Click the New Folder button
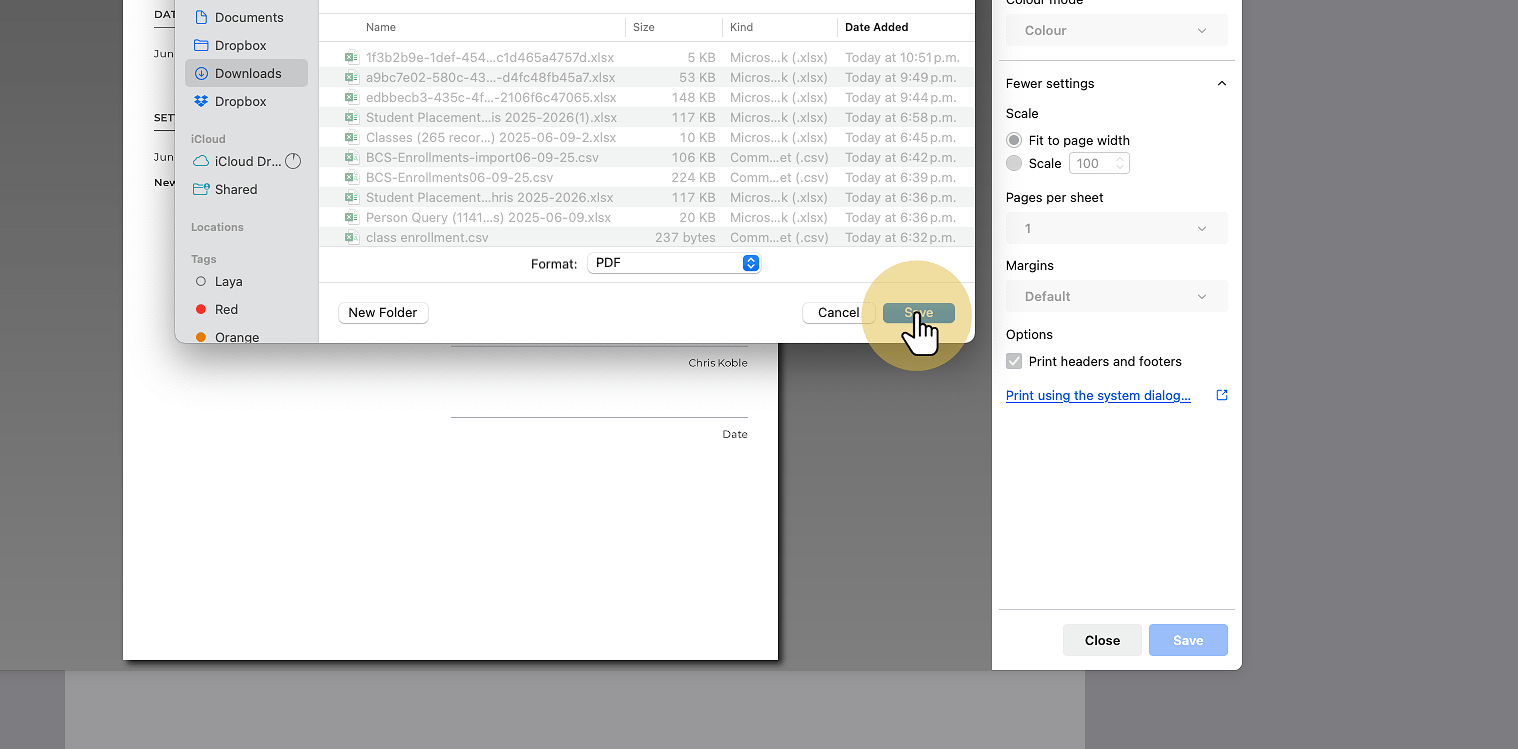Image resolution: width=1518 pixels, height=749 pixels. pos(383,313)
